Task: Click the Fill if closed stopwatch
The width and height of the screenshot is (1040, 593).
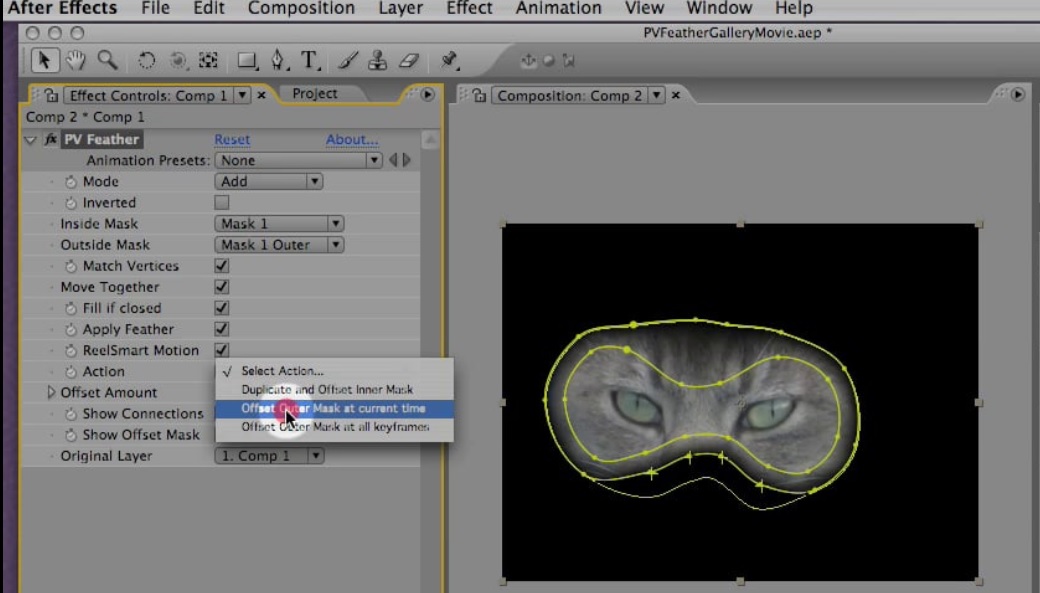Action: point(70,308)
